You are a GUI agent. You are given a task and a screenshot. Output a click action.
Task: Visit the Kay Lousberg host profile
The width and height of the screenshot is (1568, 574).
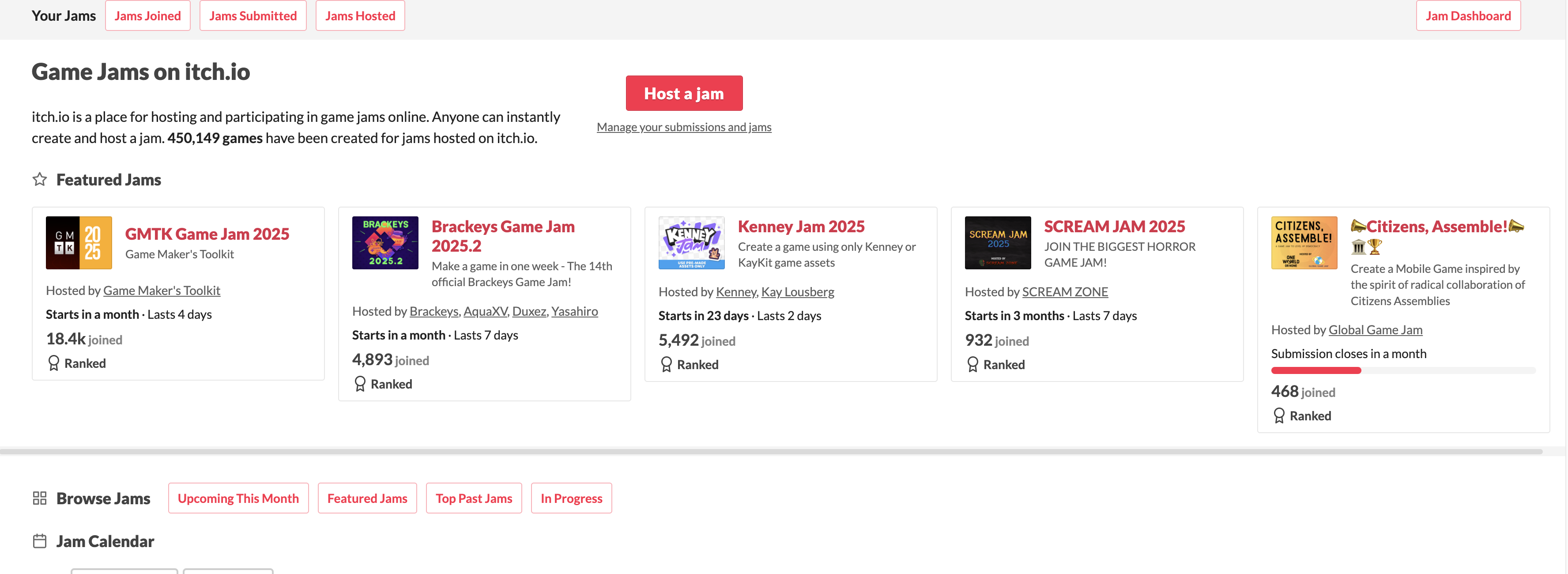tap(797, 291)
